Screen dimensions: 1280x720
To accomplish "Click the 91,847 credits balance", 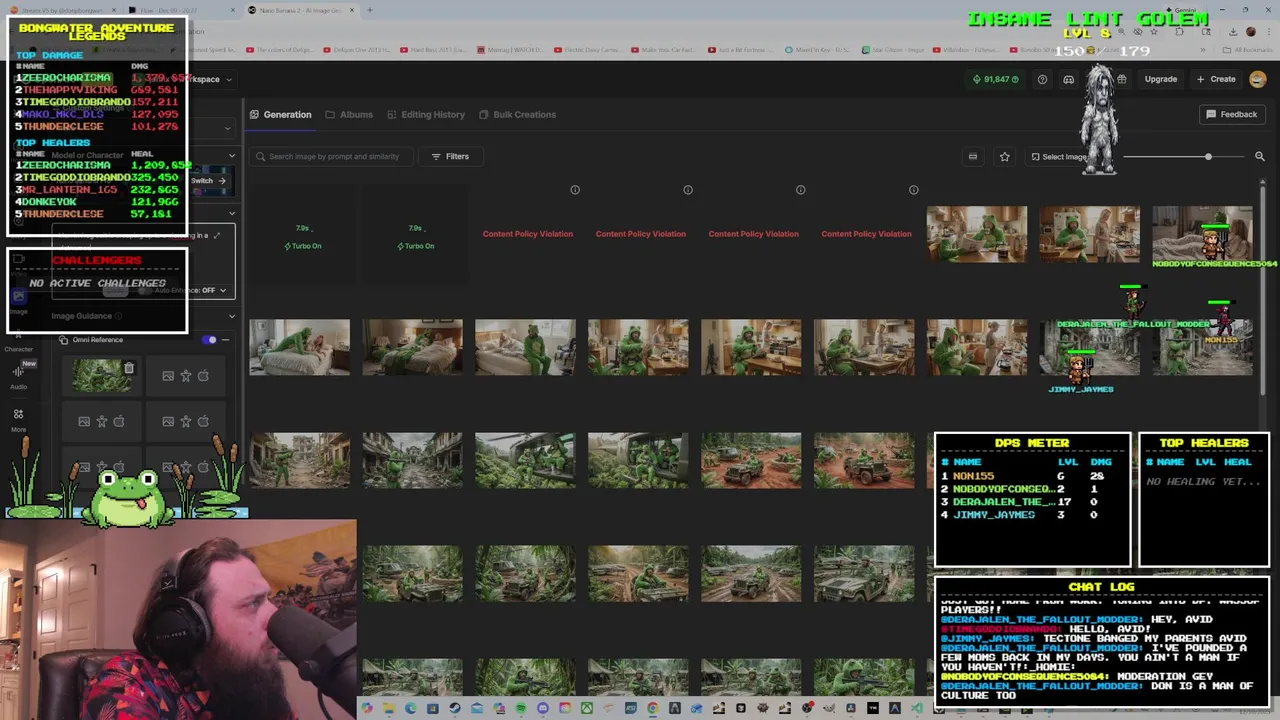I will coord(996,79).
